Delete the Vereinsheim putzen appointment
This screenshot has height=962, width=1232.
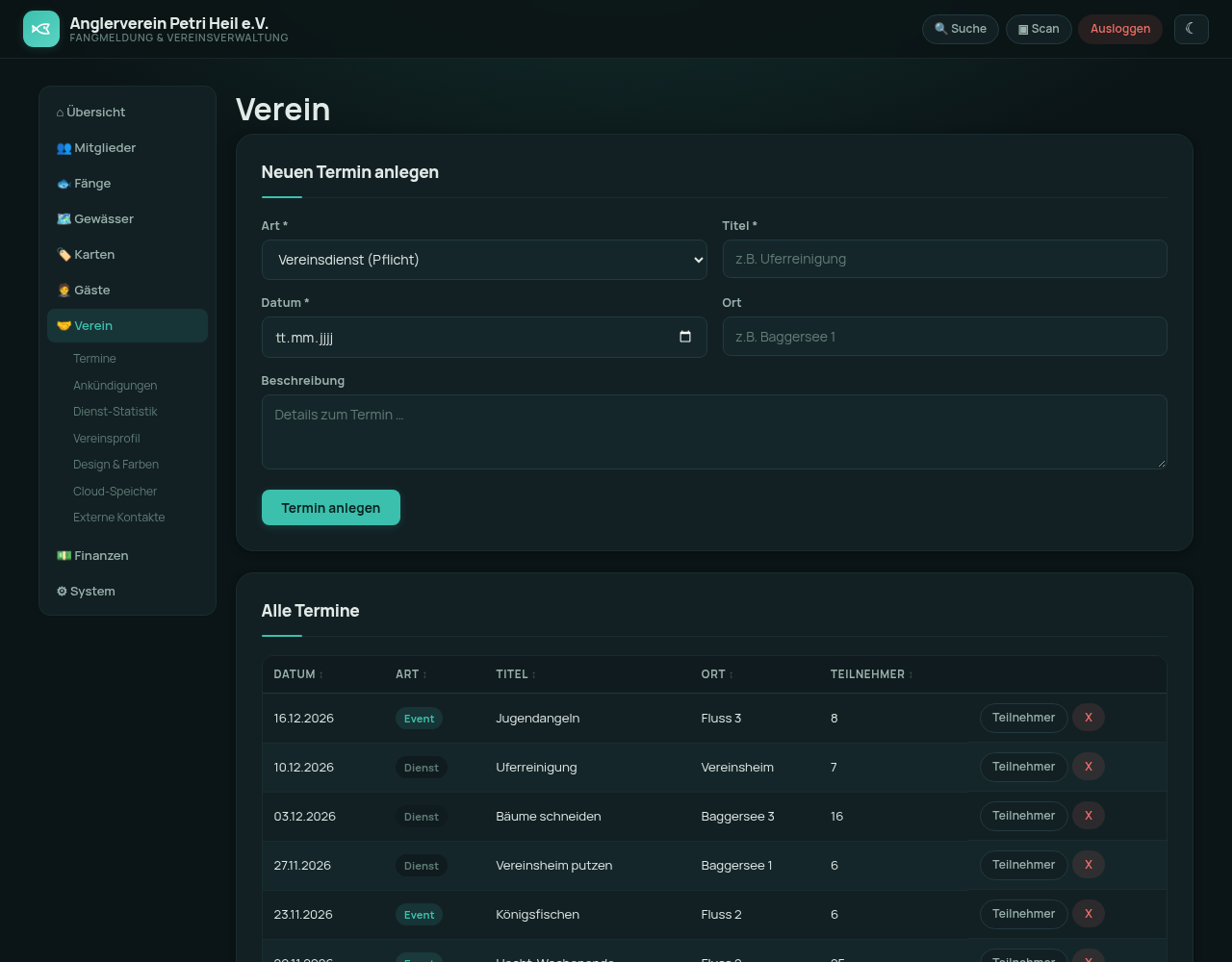pyautogui.click(x=1089, y=865)
